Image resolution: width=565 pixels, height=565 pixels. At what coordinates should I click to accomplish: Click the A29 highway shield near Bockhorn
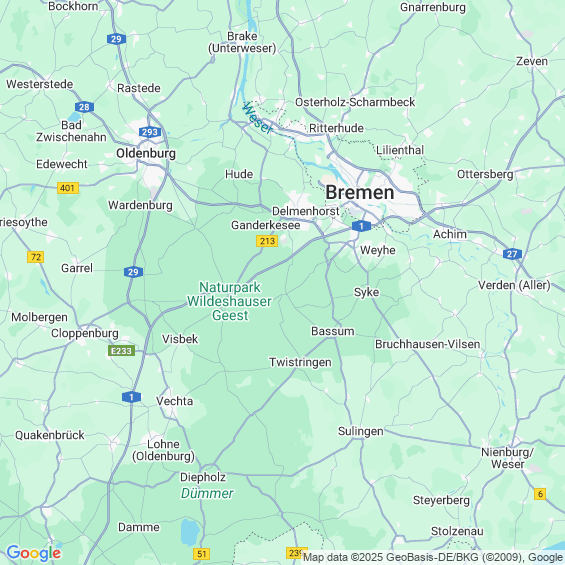coord(116,39)
